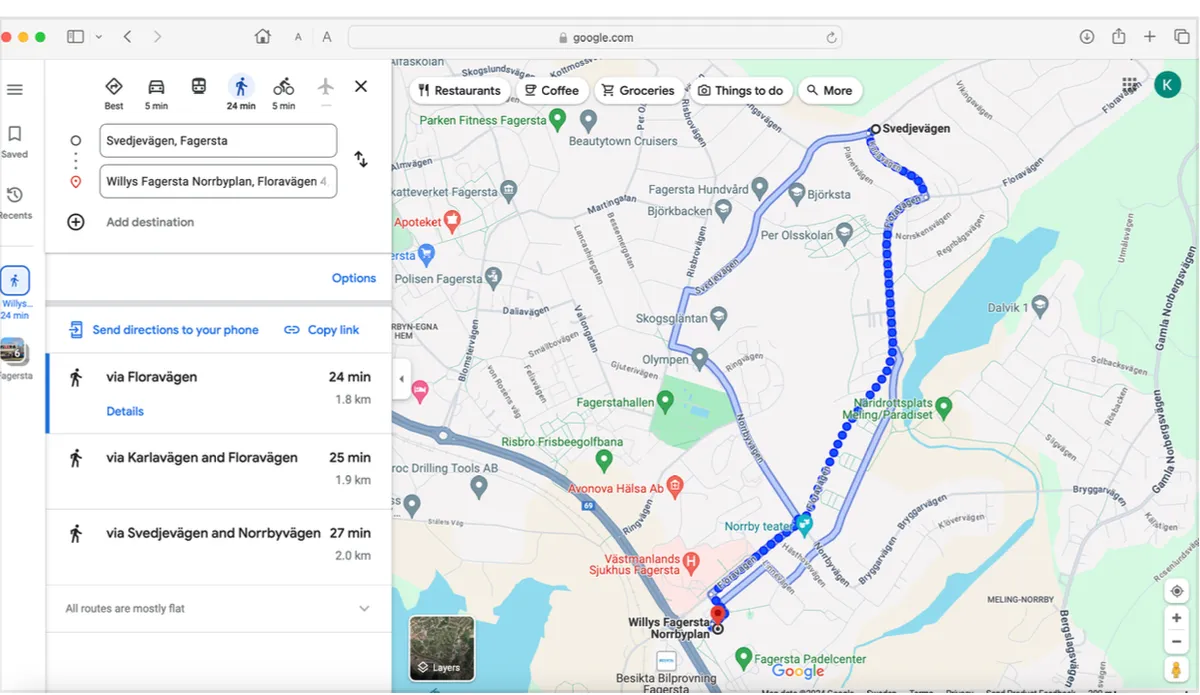Image resolution: width=1200 pixels, height=695 pixels.
Task: Filter map by Groceries
Action: coord(638,90)
